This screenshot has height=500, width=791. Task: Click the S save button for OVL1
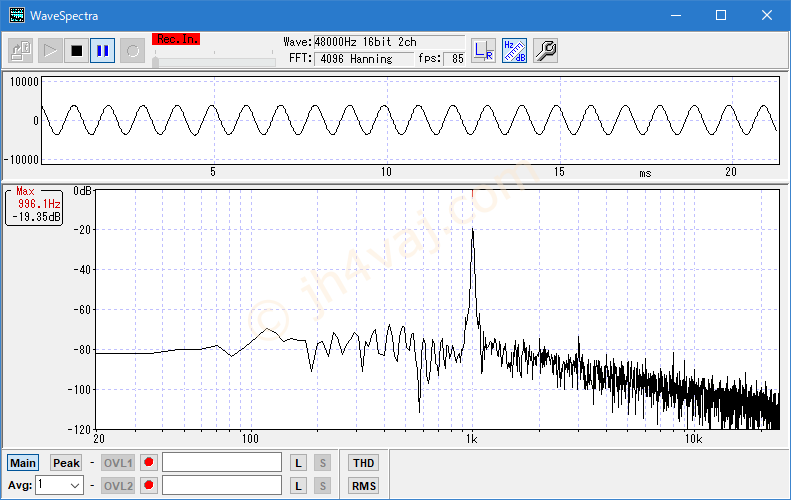point(323,463)
